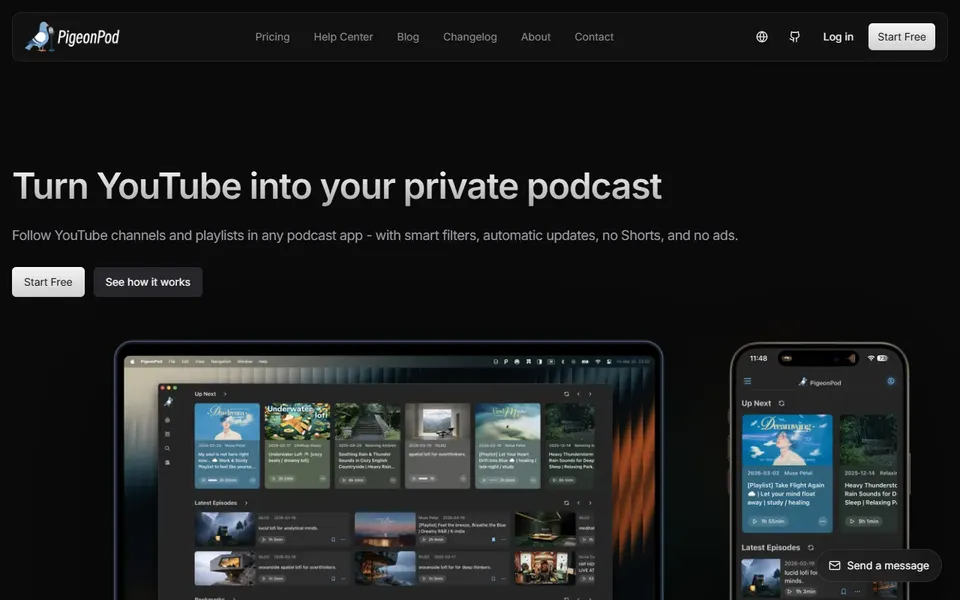Go to previous Up Next page in laptop app

click(579, 394)
